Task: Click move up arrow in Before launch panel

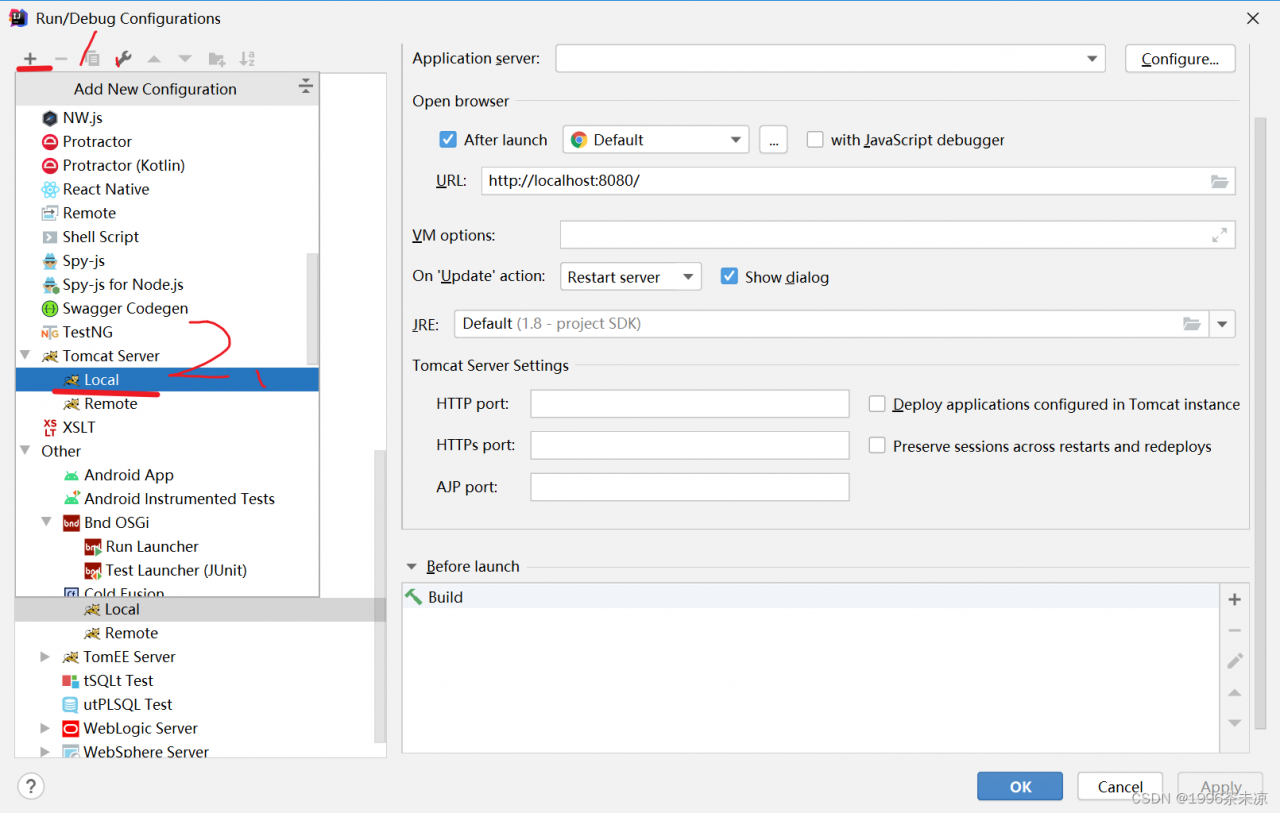Action: click(x=1235, y=693)
